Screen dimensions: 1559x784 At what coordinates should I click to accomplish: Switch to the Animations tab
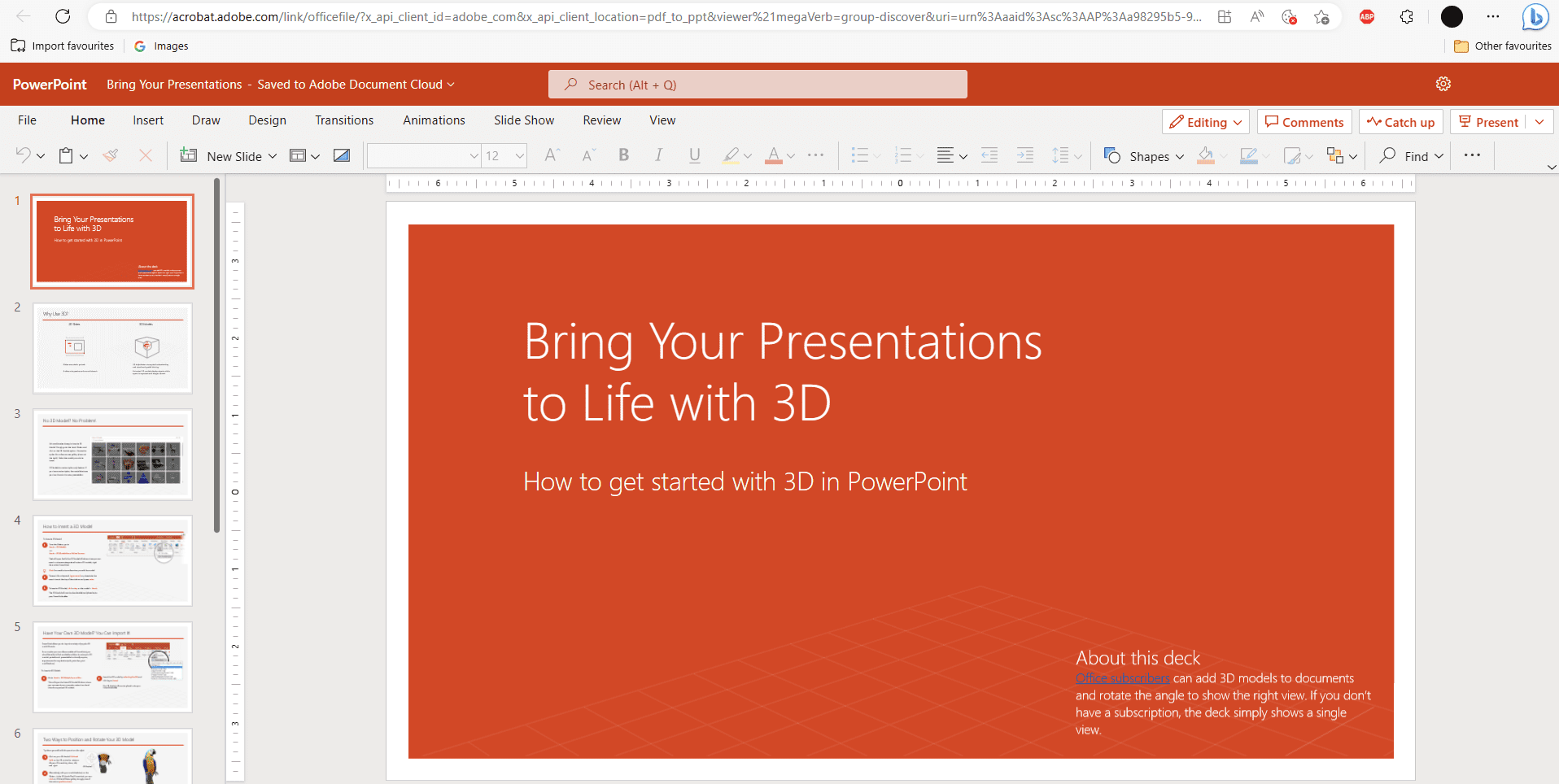tap(434, 120)
